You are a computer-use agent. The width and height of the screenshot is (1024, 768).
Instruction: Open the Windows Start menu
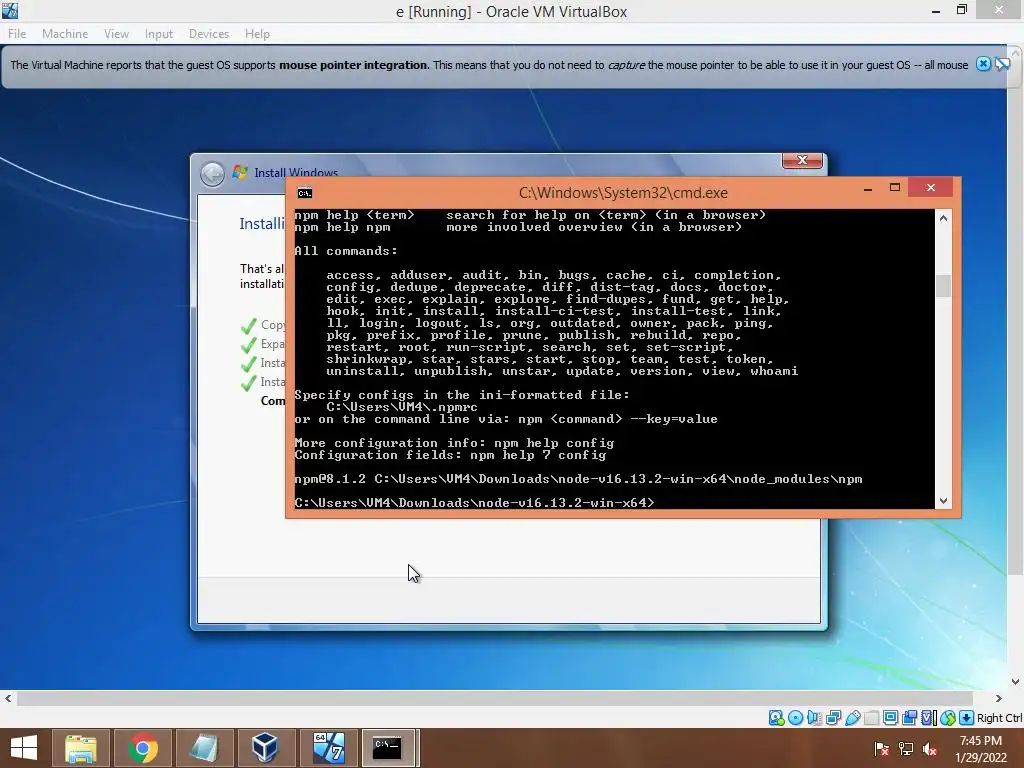tap(24, 748)
